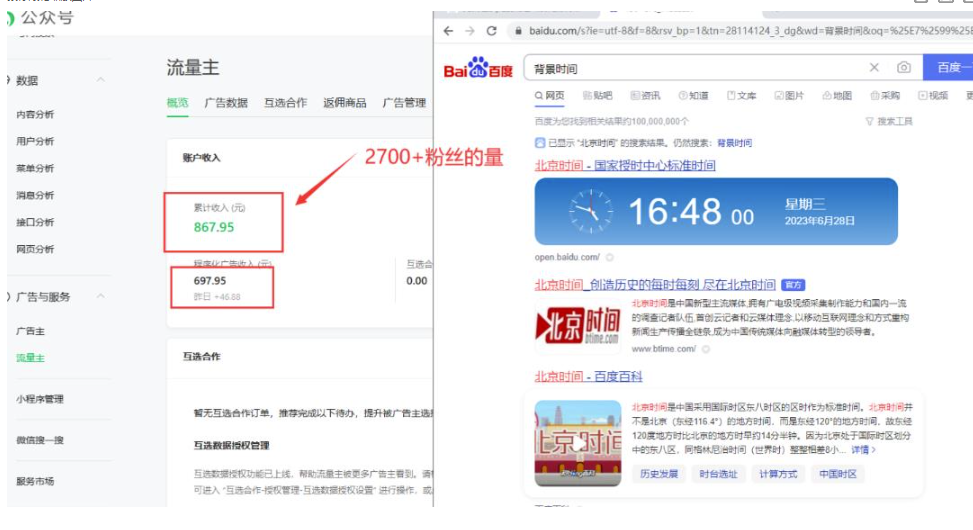This screenshot has width=973, height=530.
Task: Click the 中国时区 tag button
Action: pos(838,474)
